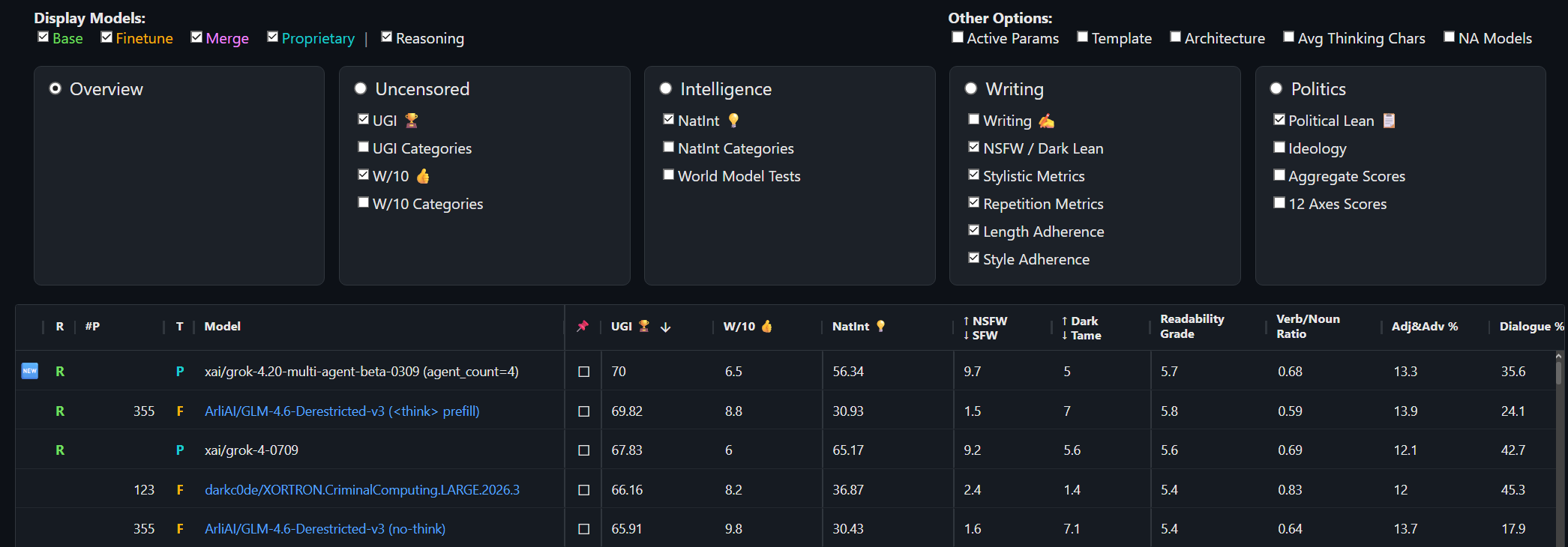Select the Uncensored radio button

tap(361, 88)
